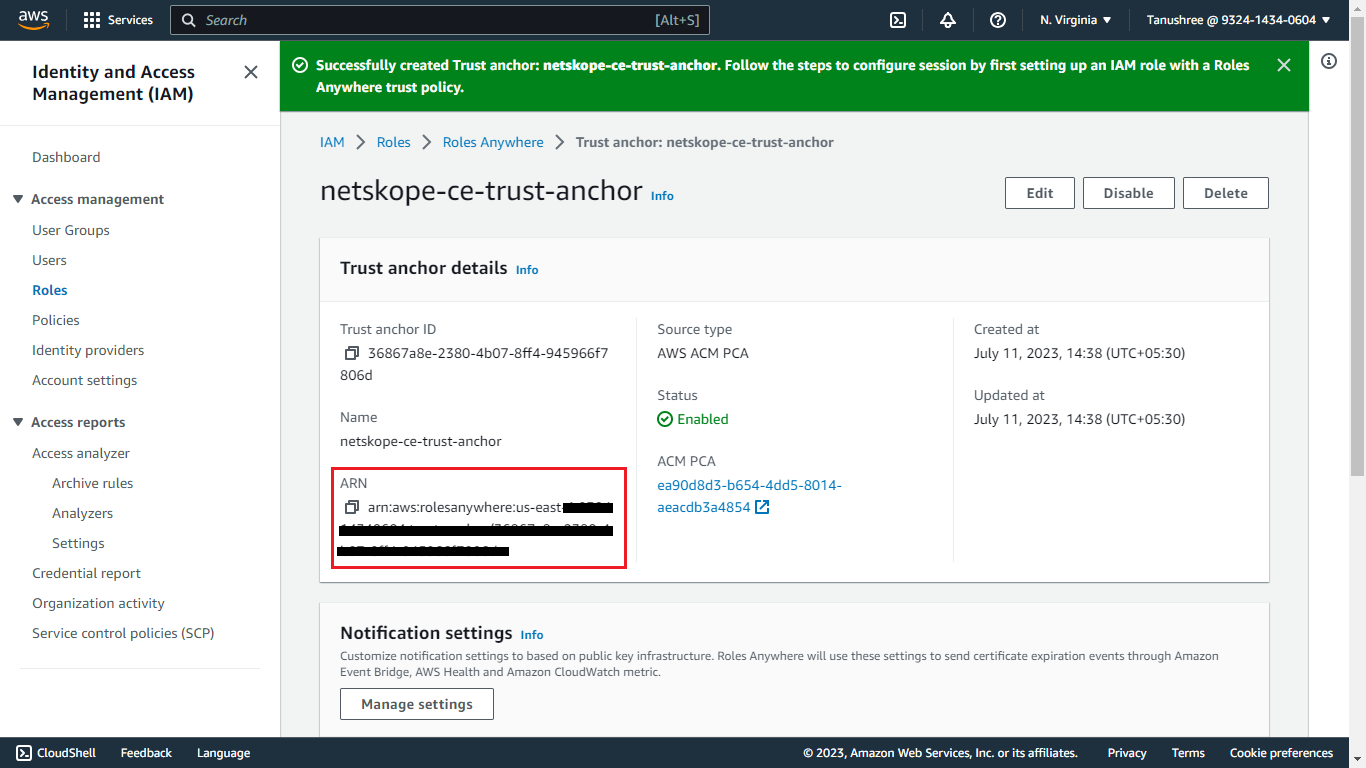Open Feedback in footer
Viewport: 1366px width, 768px height.
[146, 753]
